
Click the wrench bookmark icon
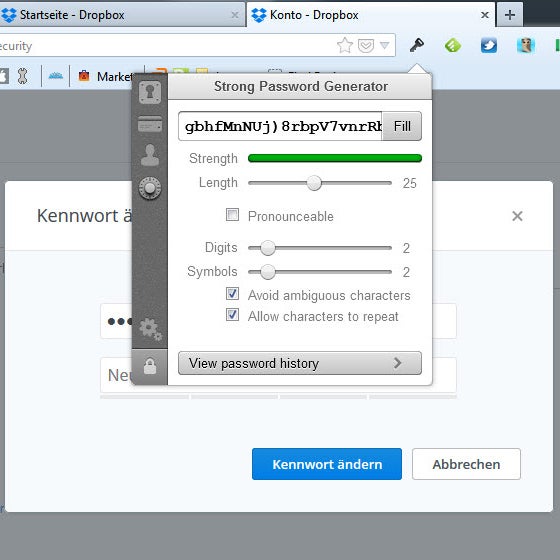pyautogui.click(x=22, y=76)
